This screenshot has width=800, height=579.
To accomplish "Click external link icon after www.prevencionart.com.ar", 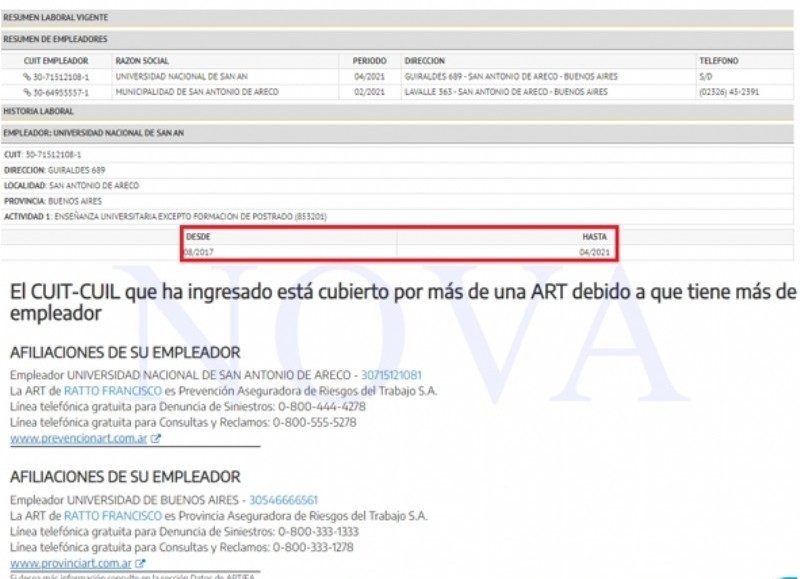I will tap(156, 438).
